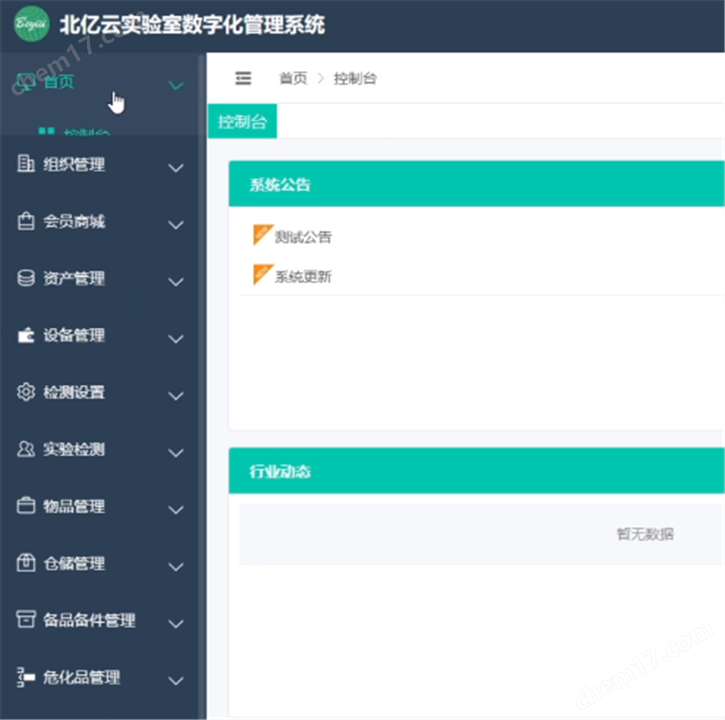Open the 测试公告 announcement
Image resolution: width=725 pixels, height=720 pixels.
303,237
